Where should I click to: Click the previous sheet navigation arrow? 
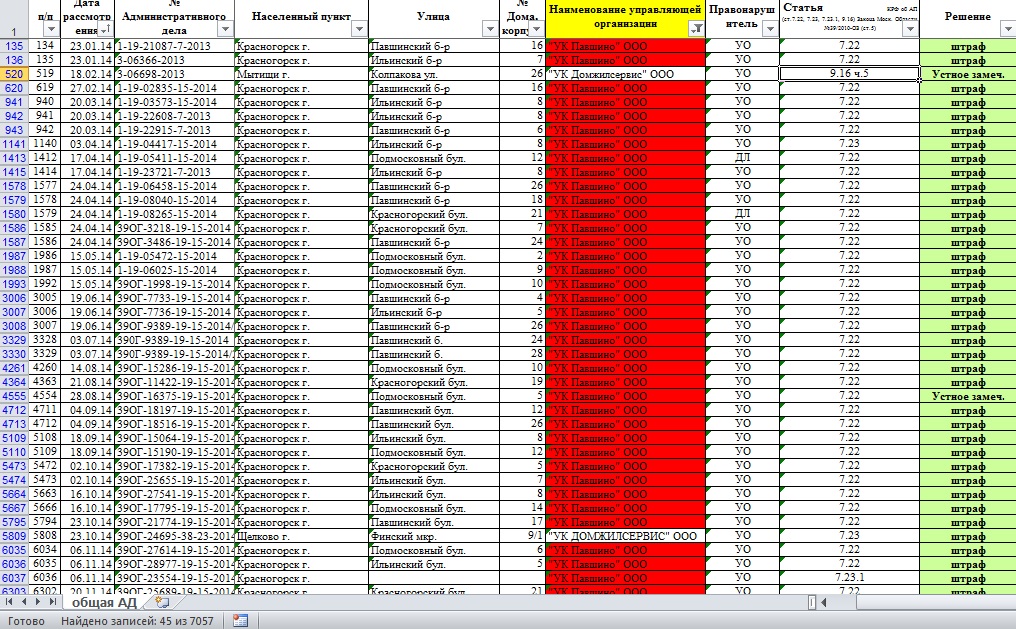coord(26,603)
